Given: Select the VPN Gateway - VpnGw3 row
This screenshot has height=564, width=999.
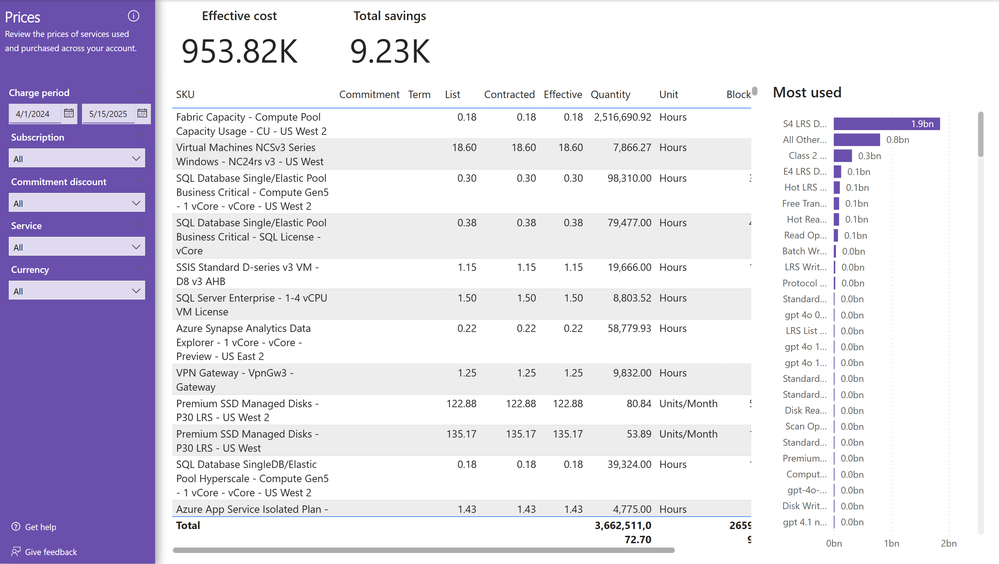Looking at the screenshot, I should tap(461, 380).
